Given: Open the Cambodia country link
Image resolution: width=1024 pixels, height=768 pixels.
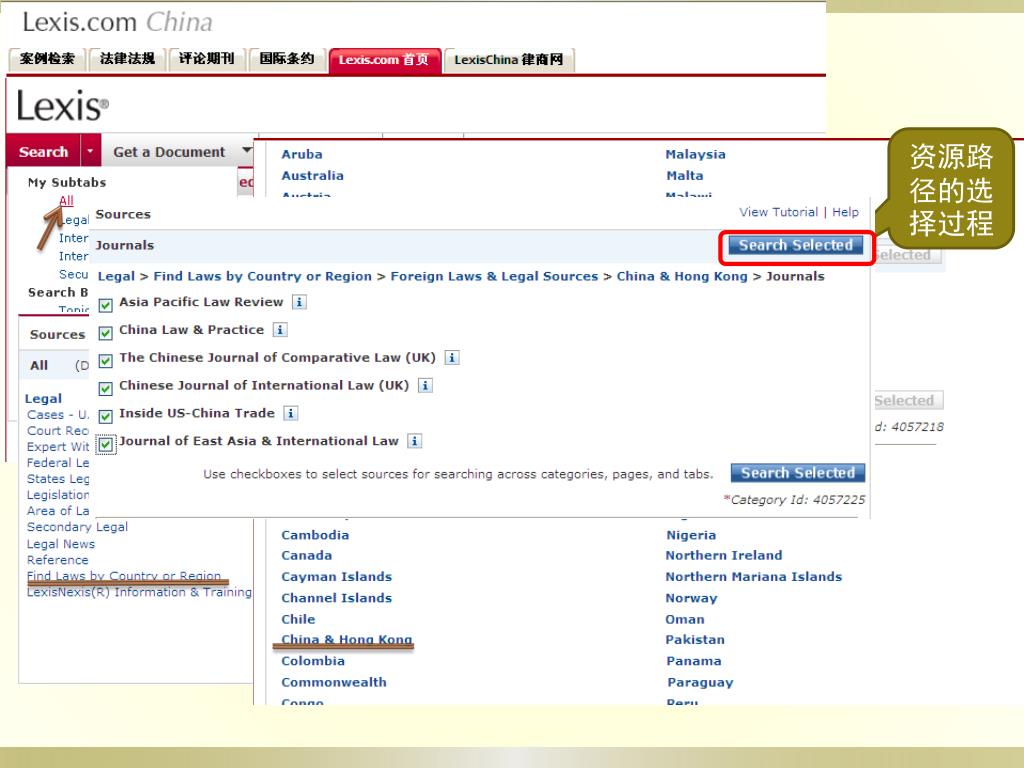Looking at the screenshot, I should [x=315, y=535].
